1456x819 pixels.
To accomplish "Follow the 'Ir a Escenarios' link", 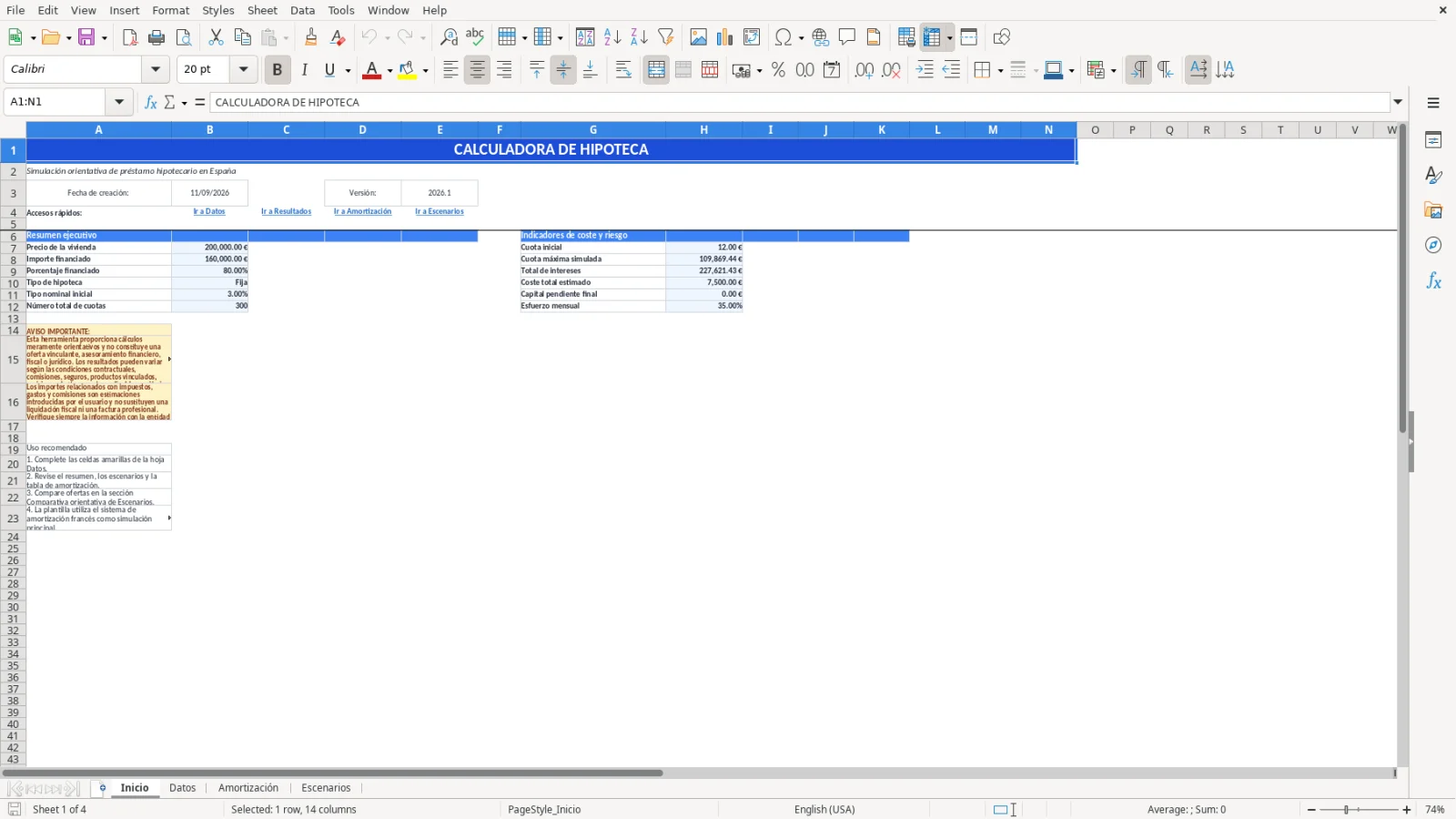I will click(x=440, y=212).
